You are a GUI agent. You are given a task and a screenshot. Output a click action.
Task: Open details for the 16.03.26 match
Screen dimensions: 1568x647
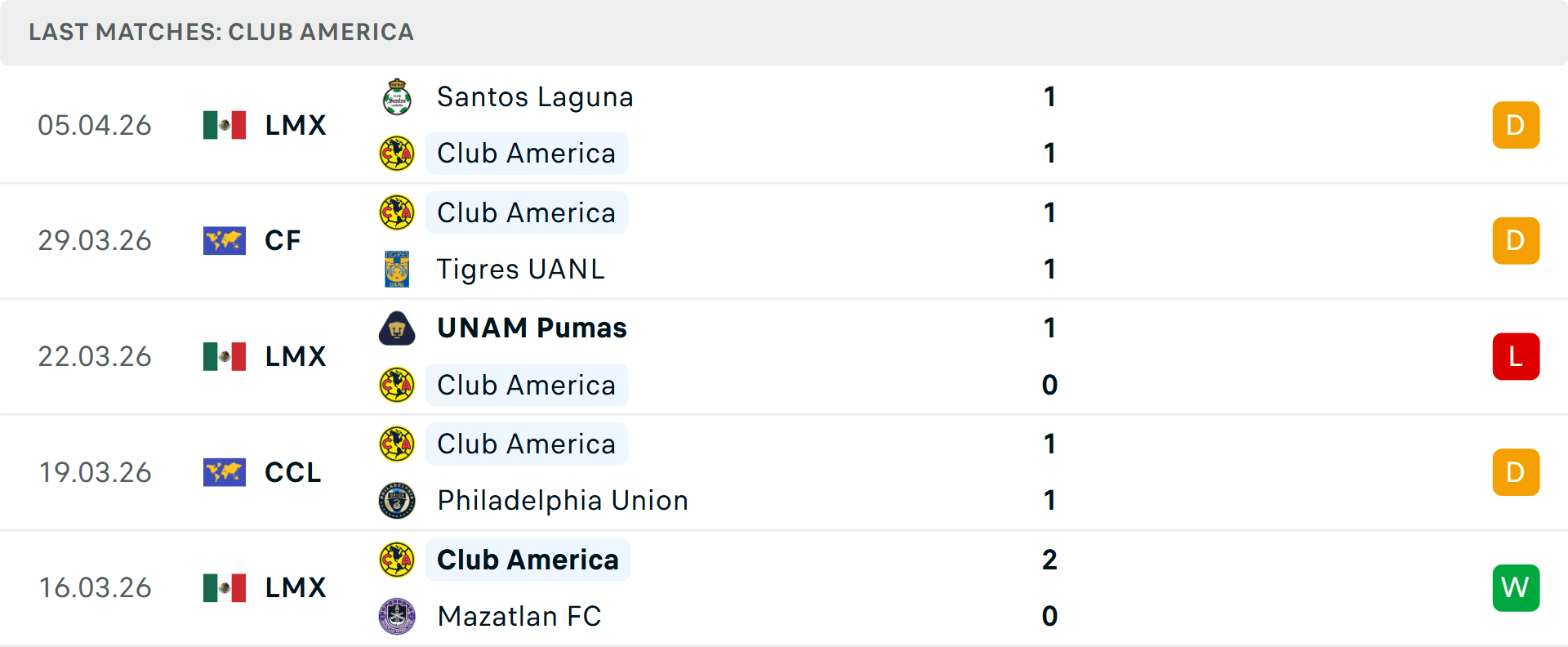pyautogui.click(x=784, y=587)
